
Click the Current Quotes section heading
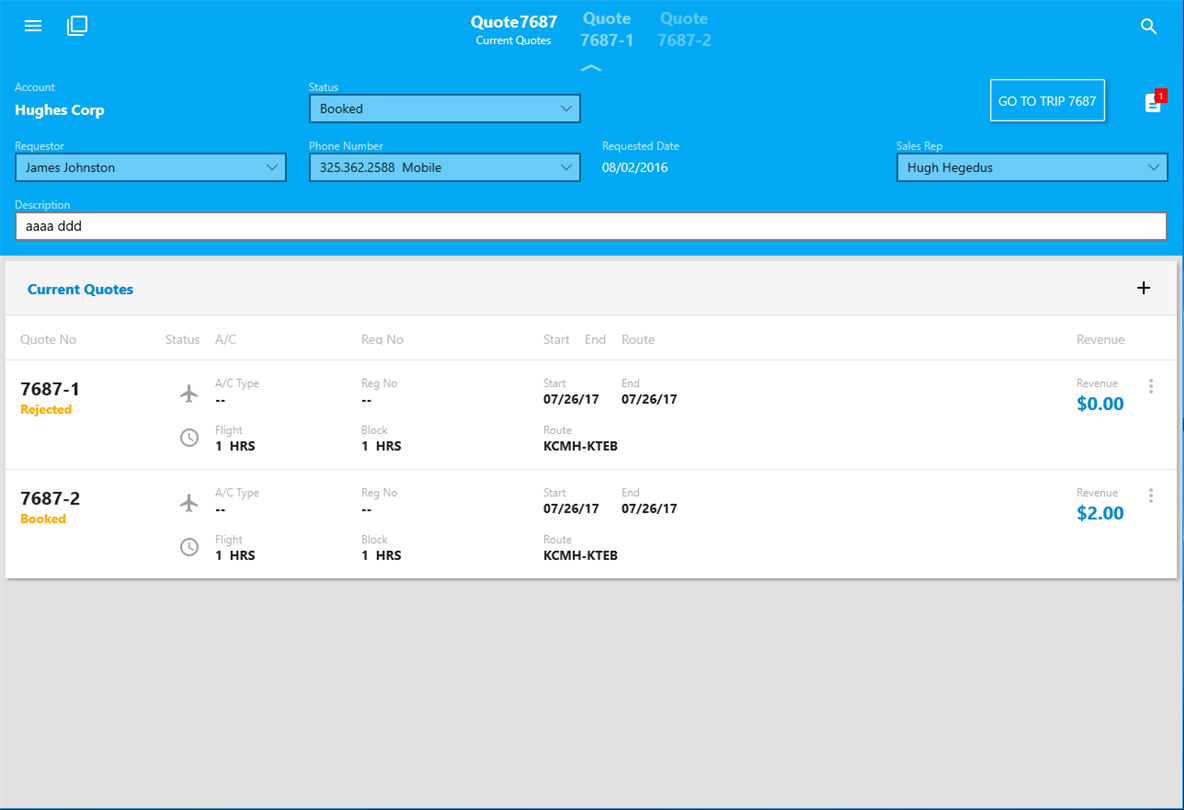pos(80,289)
